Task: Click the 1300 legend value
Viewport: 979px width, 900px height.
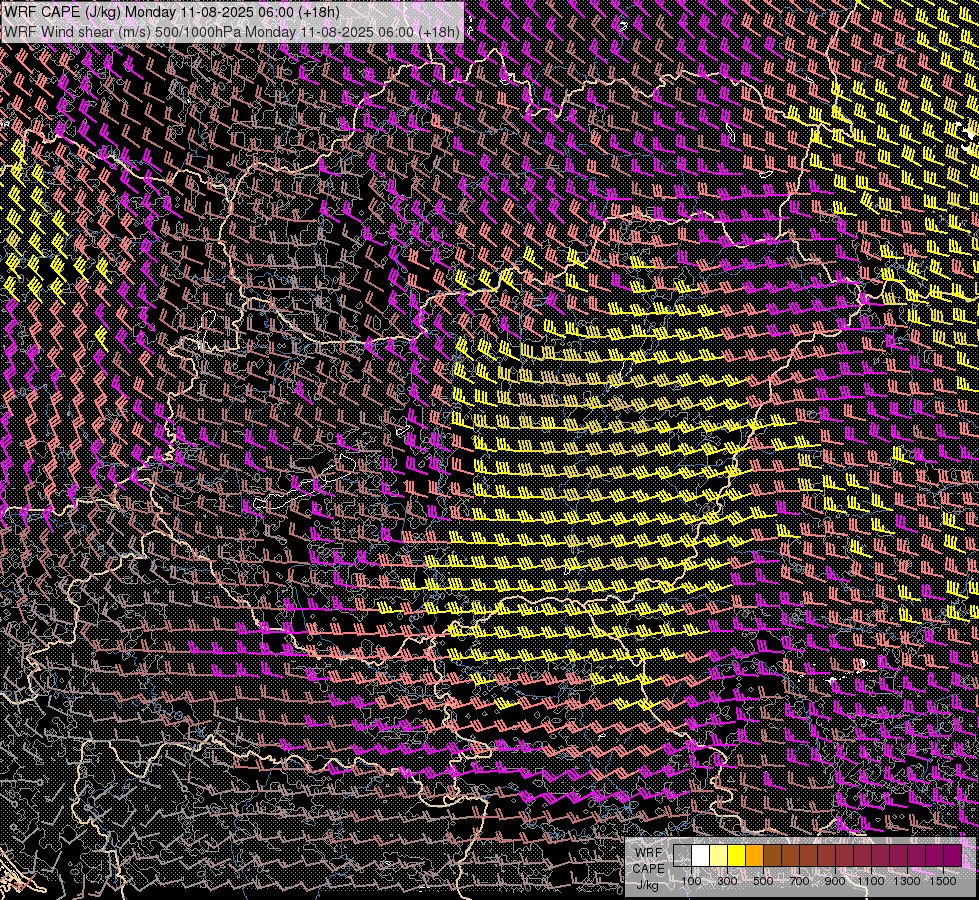Action: (907, 881)
